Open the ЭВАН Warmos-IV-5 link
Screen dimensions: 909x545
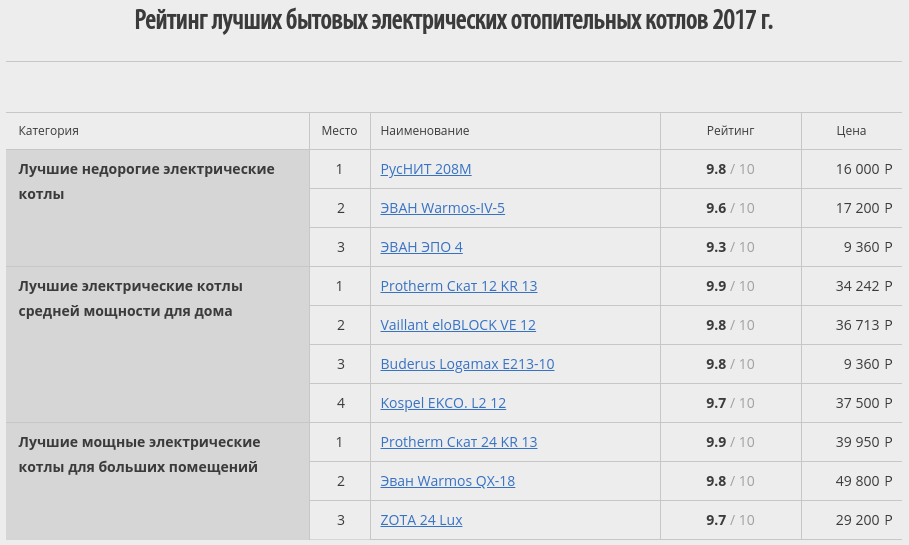tap(442, 208)
